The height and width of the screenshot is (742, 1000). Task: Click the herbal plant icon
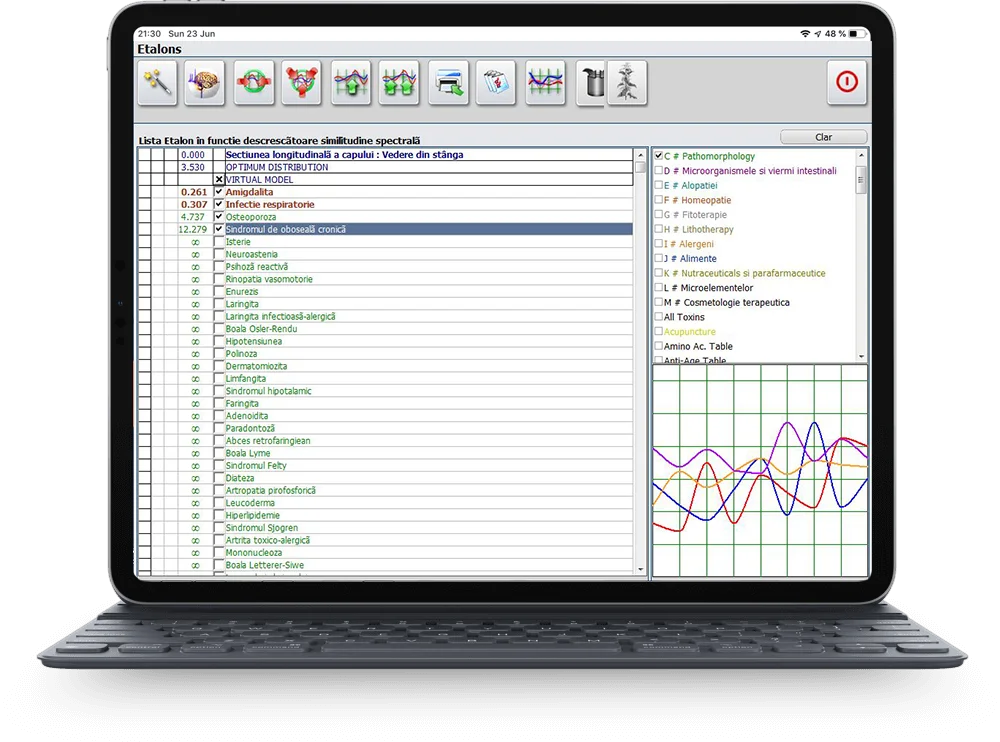(628, 83)
